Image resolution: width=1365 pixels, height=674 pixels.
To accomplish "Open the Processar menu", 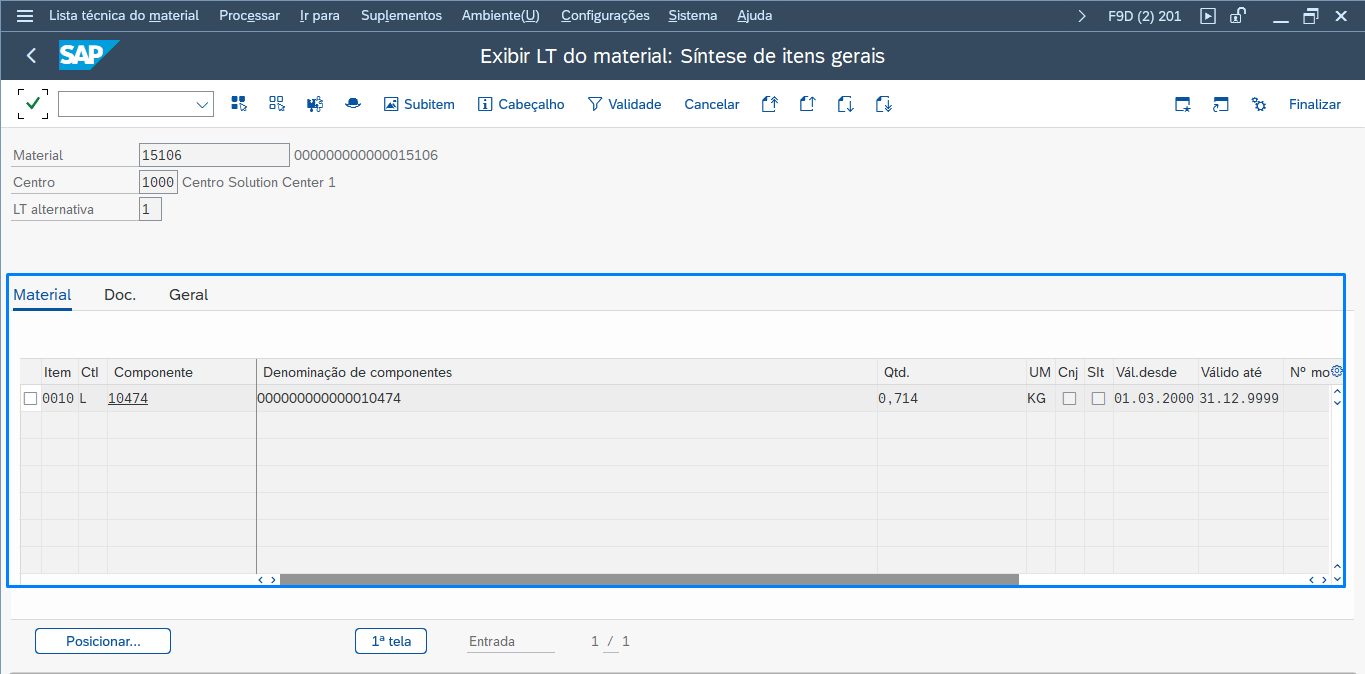I will [249, 16].
